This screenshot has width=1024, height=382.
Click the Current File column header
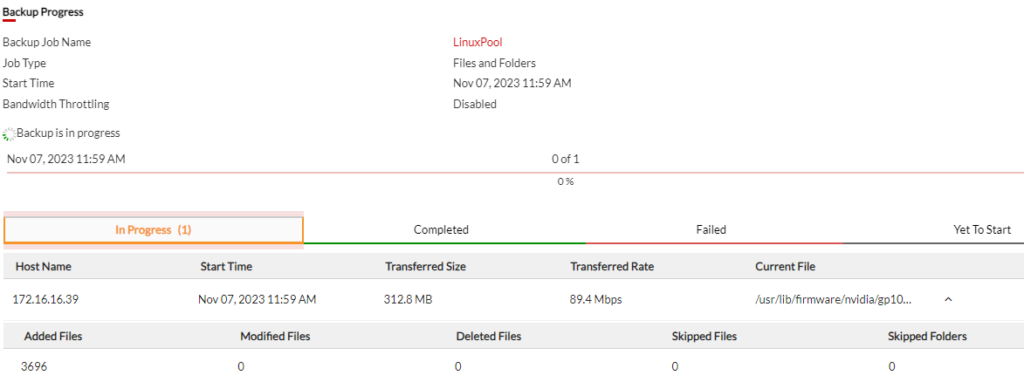pyautogui.click(x=785, y=266)
